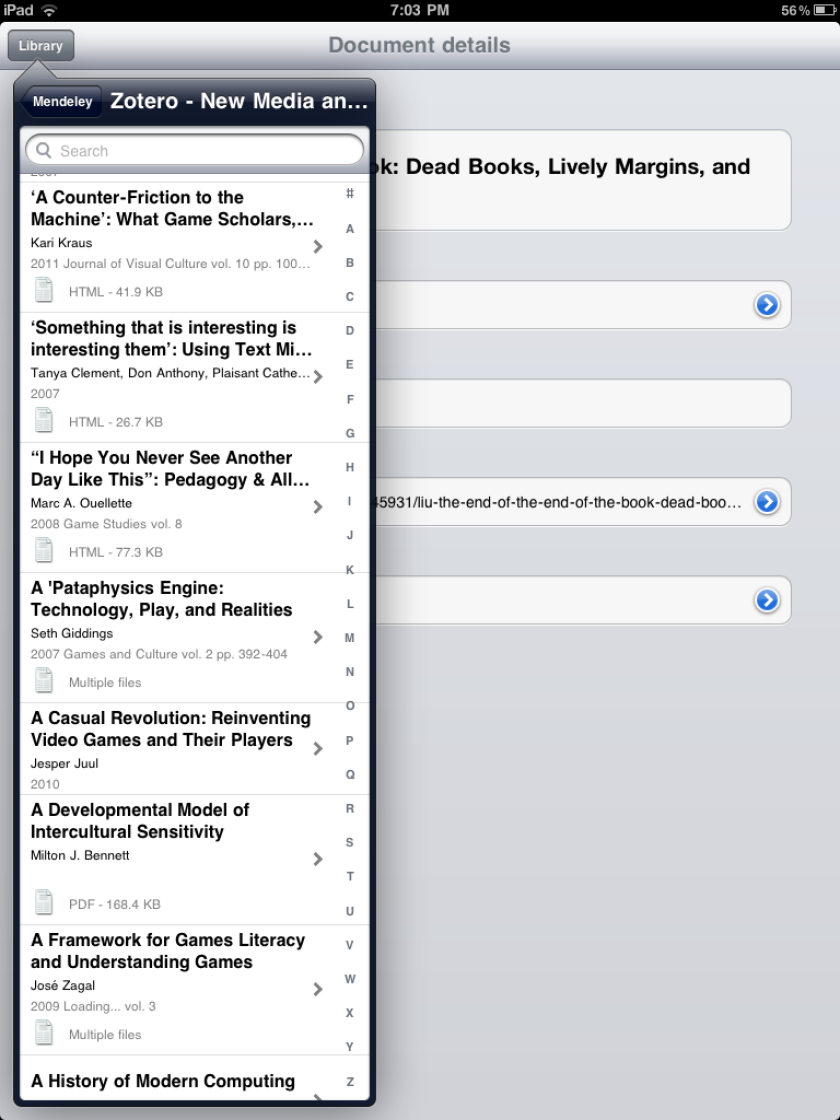Tap the Library button
Viewport: 840px width, 1120px height.
click(41, 45)
